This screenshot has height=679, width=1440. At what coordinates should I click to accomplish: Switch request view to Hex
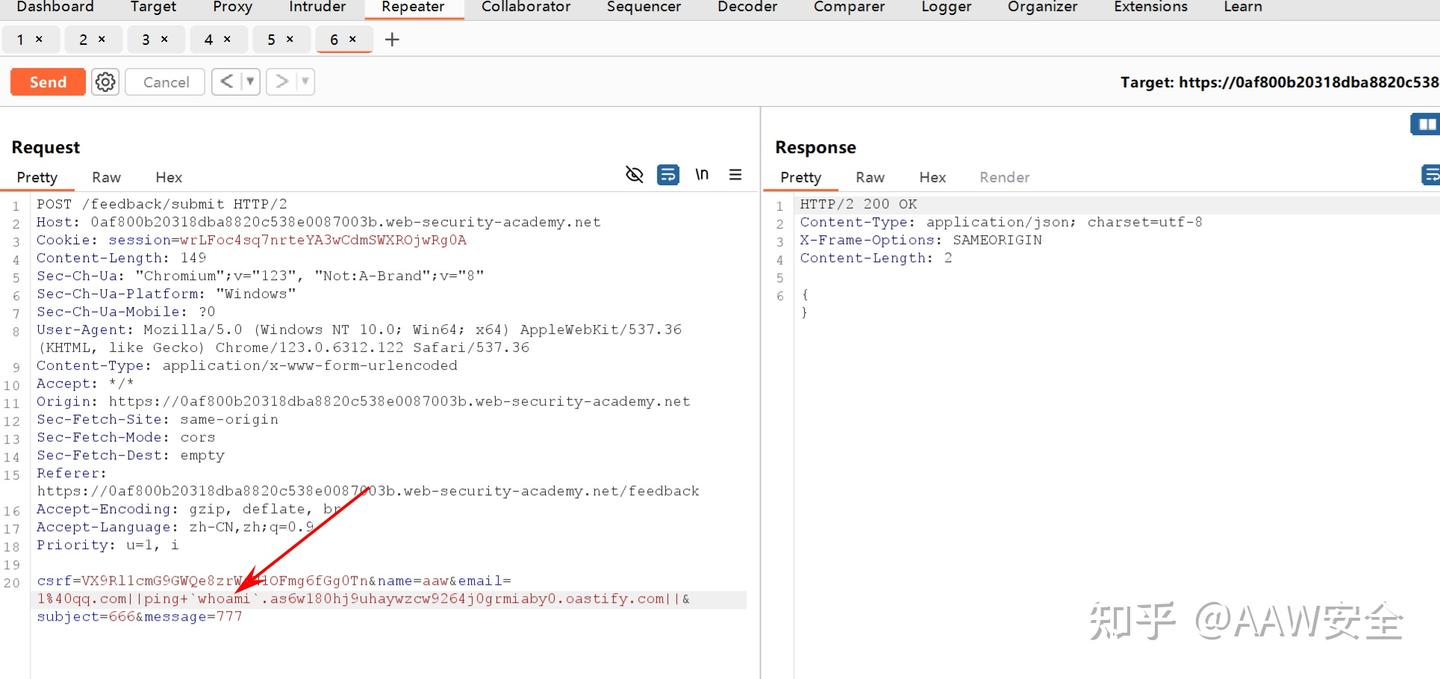[x=169, y=177]
